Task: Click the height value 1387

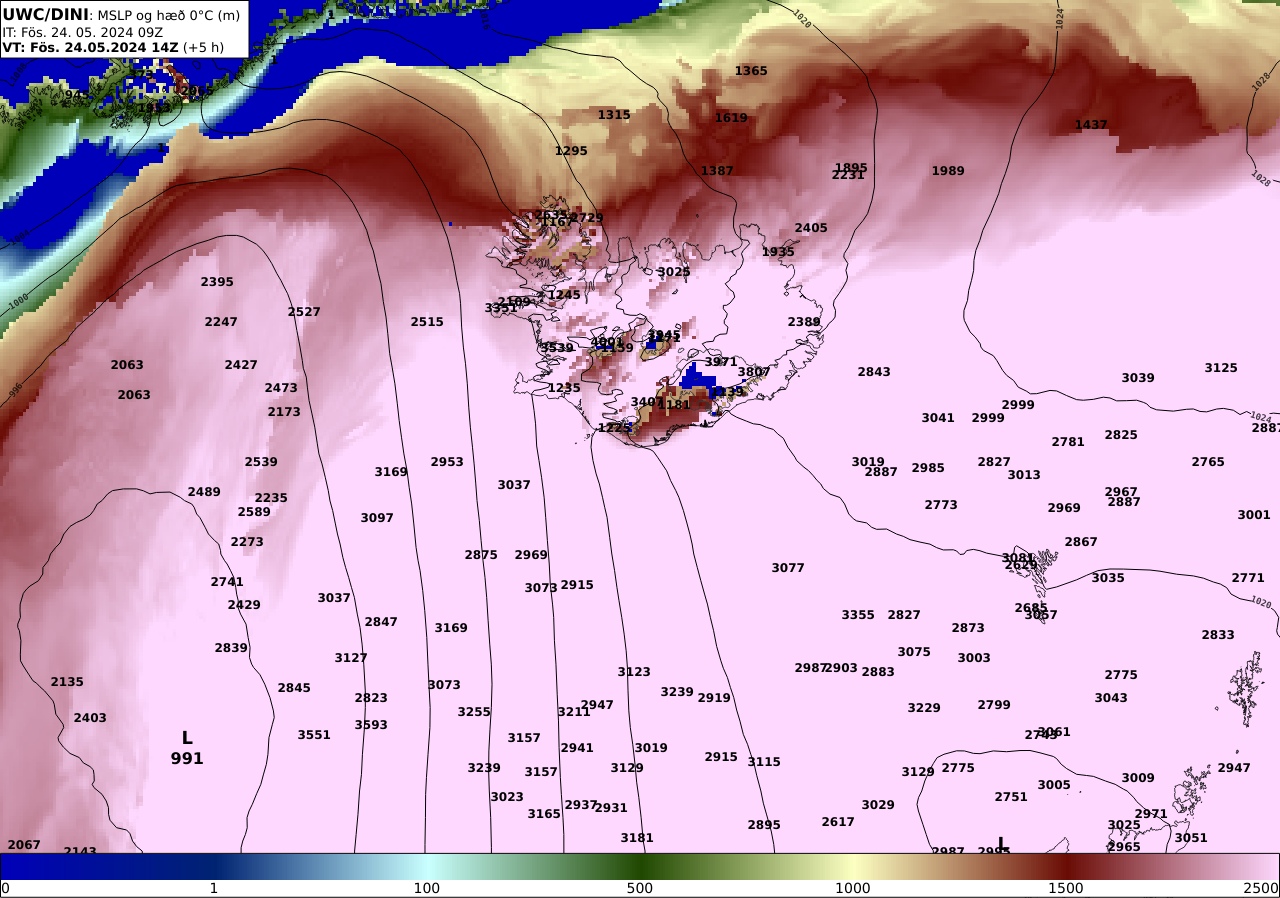Action: [x=717, y=171]
